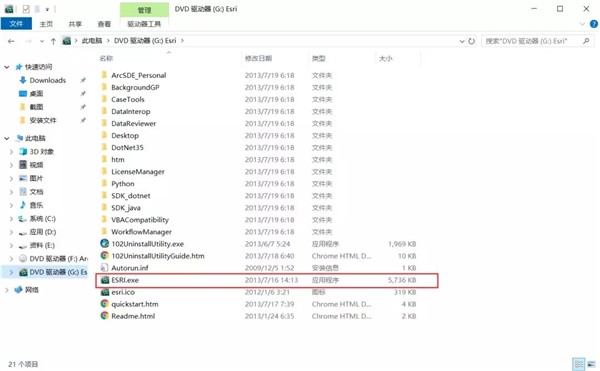Switch to details view layout button
Image resolution: width=600 pixels, height=371 pixels.
click(x=579, y=364)
